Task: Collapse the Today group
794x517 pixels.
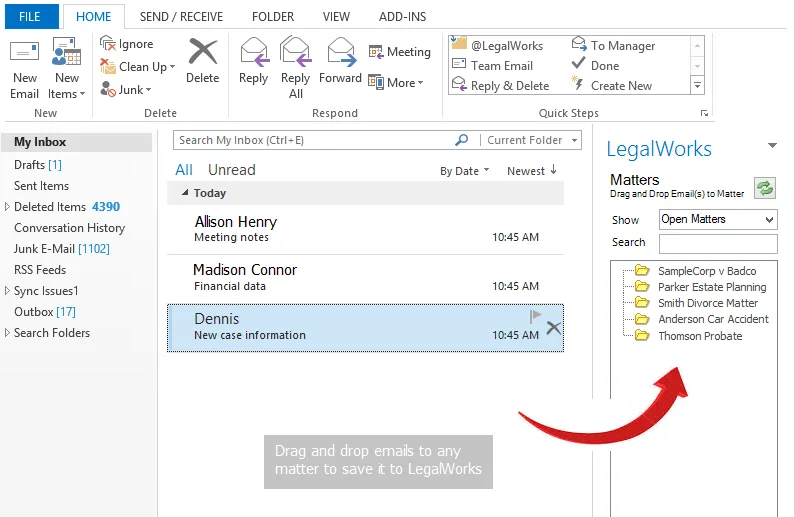Action: 185,192
